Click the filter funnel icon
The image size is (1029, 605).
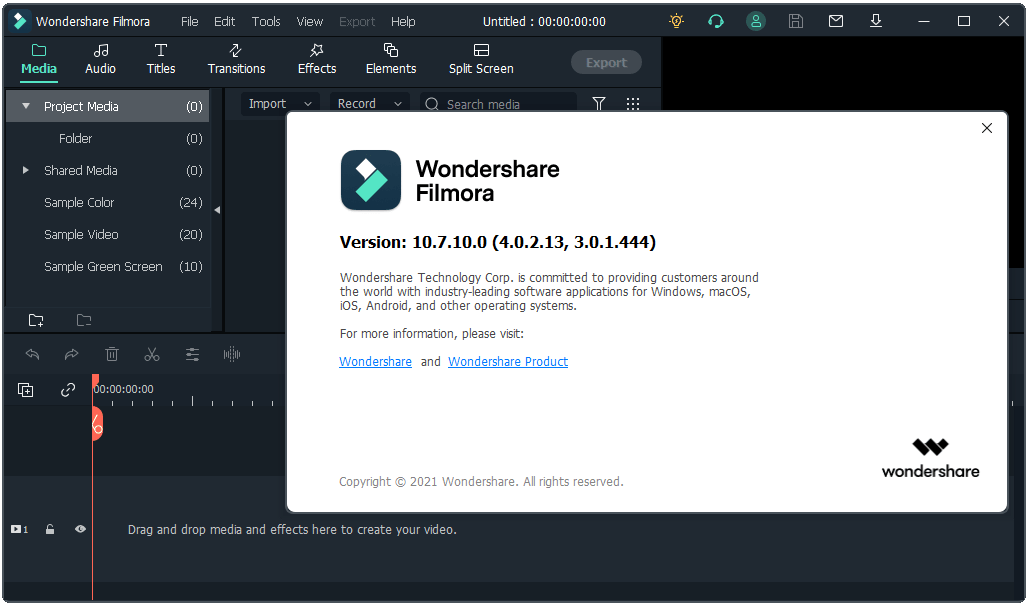[598, 104]
